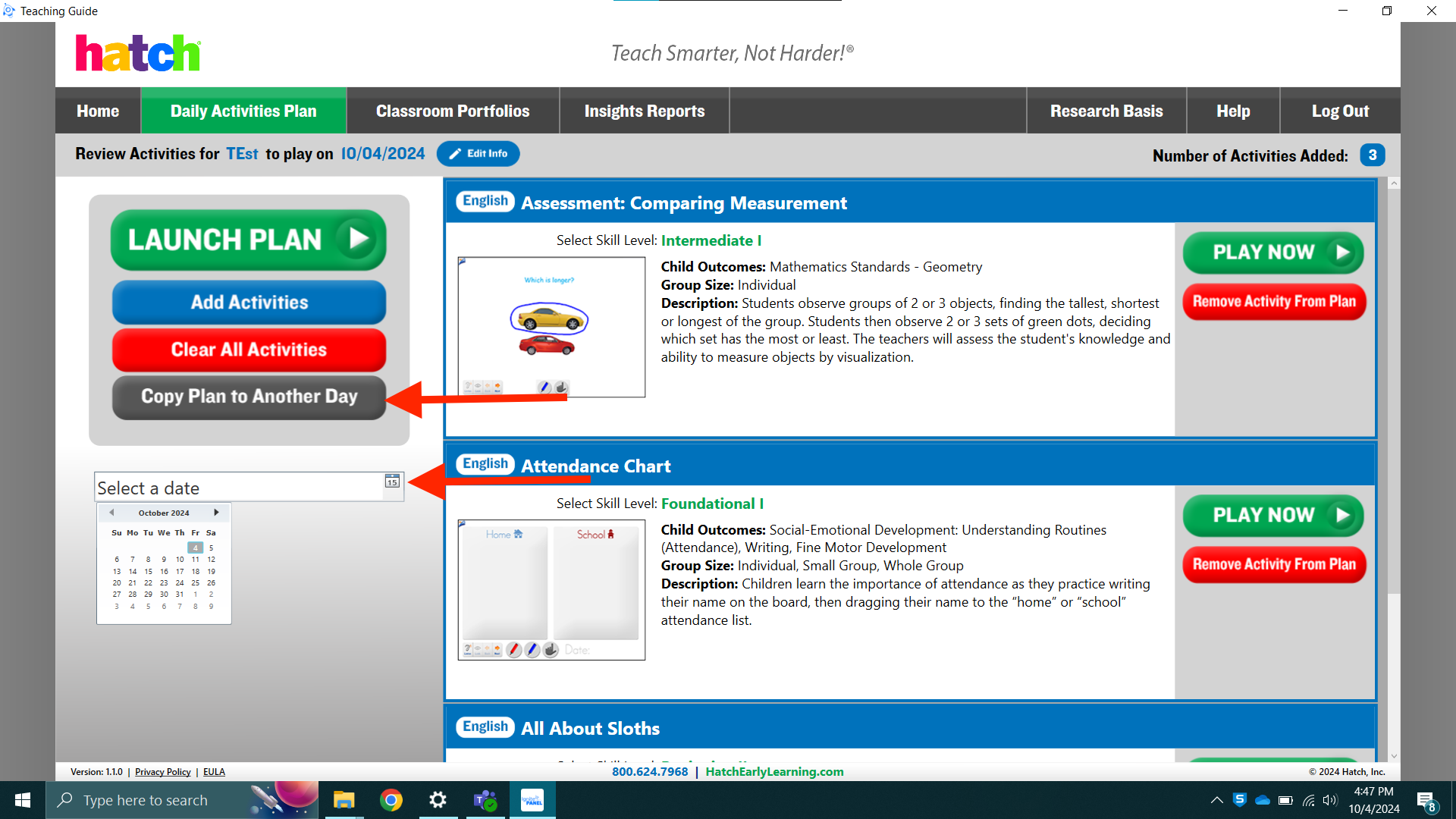The height and width of the screenshot is (819, 1456).
Task: Click scroll up arrow of activity list
Action: coord(1394,184)
